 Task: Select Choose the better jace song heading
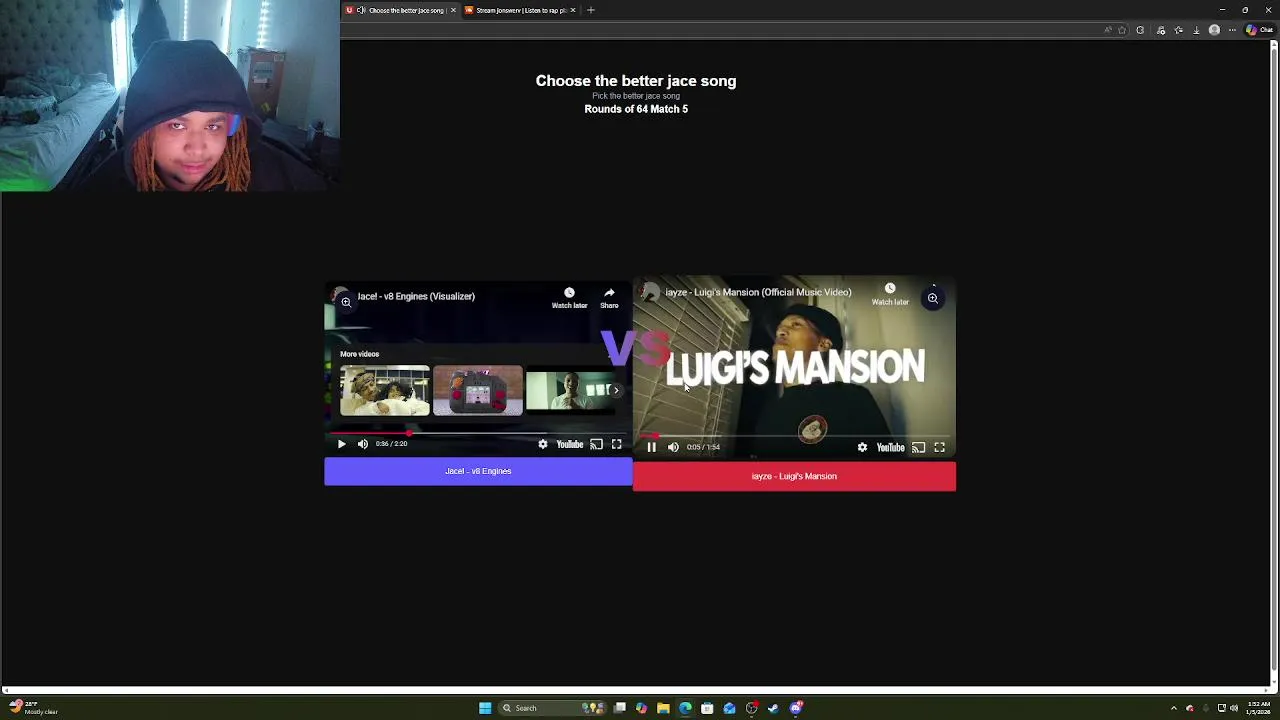coord(636,81)
